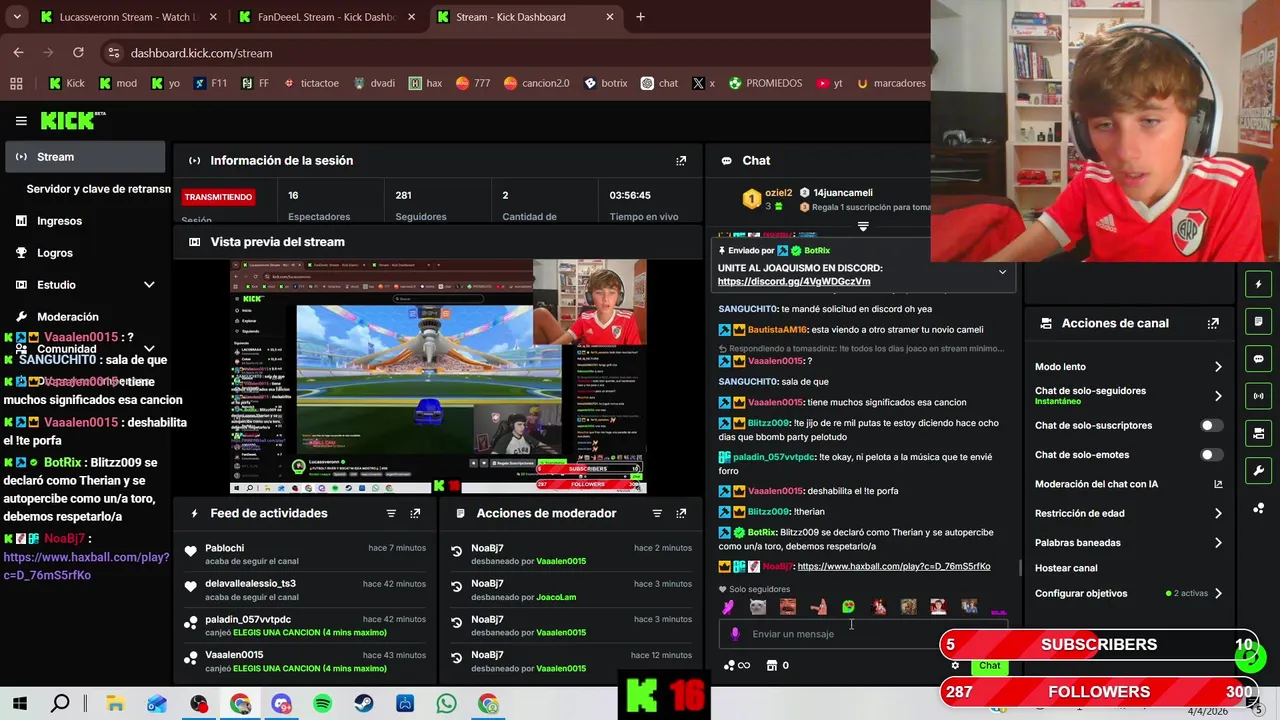The width and height of the screenshot is (1280, 720).
Task: Switch to FanDeeeL Stream Kick Dashboard tab
Action: pos(327,17)
